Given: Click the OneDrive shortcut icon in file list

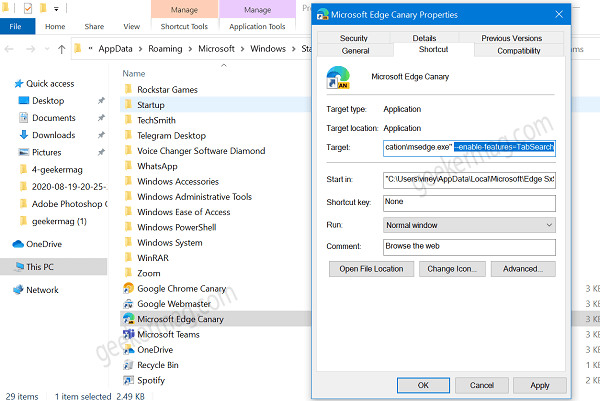Looking at the screenshot, I should [x=128, y=349].
